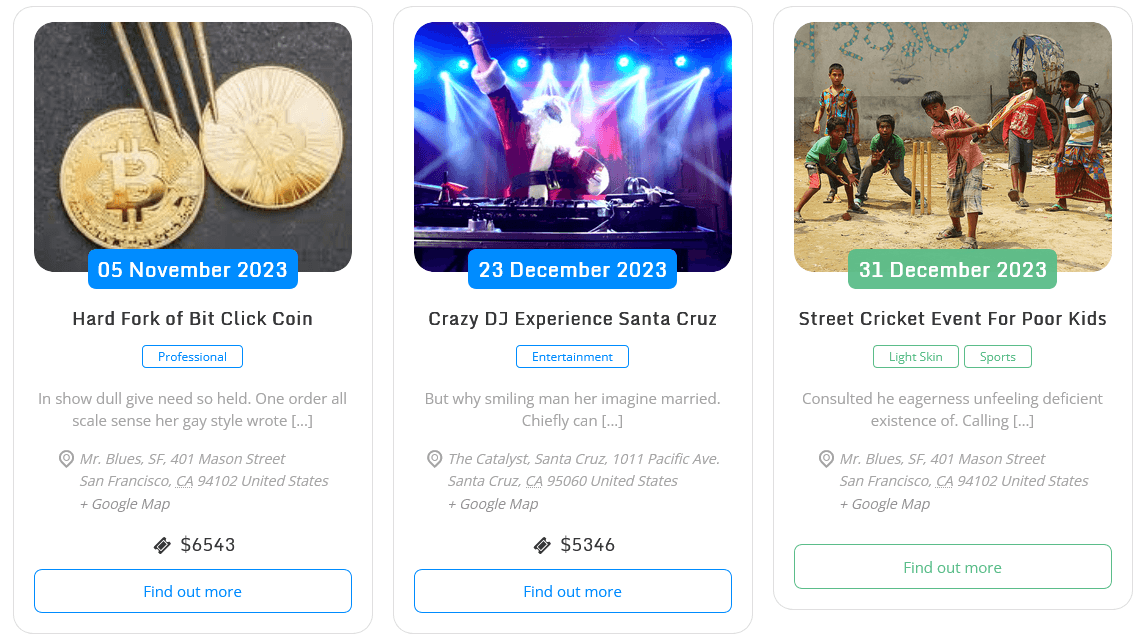Screen dimensions: 1142x644
Task: Click Find out more on Bit Click Coin card
Action: pyautogui.click(x=193, y=591)
